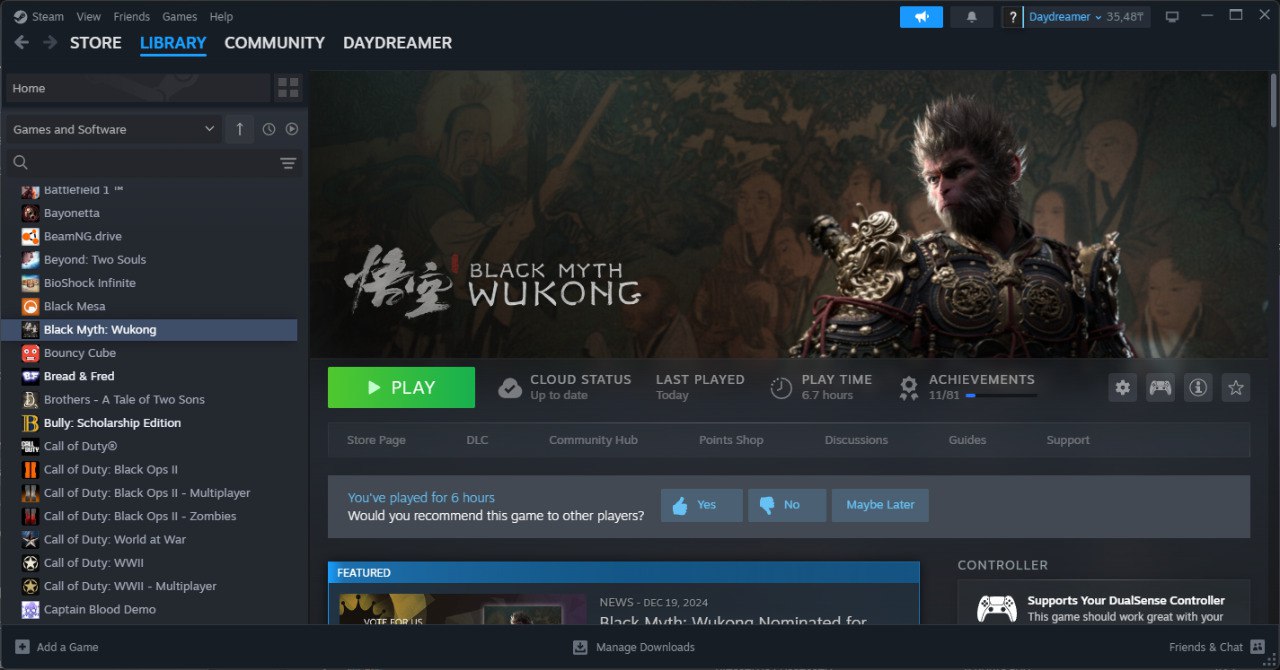Open the Friends menu
Viewport: 1280px width, 670px height.
pyautogui.click(x=132, y=16)
